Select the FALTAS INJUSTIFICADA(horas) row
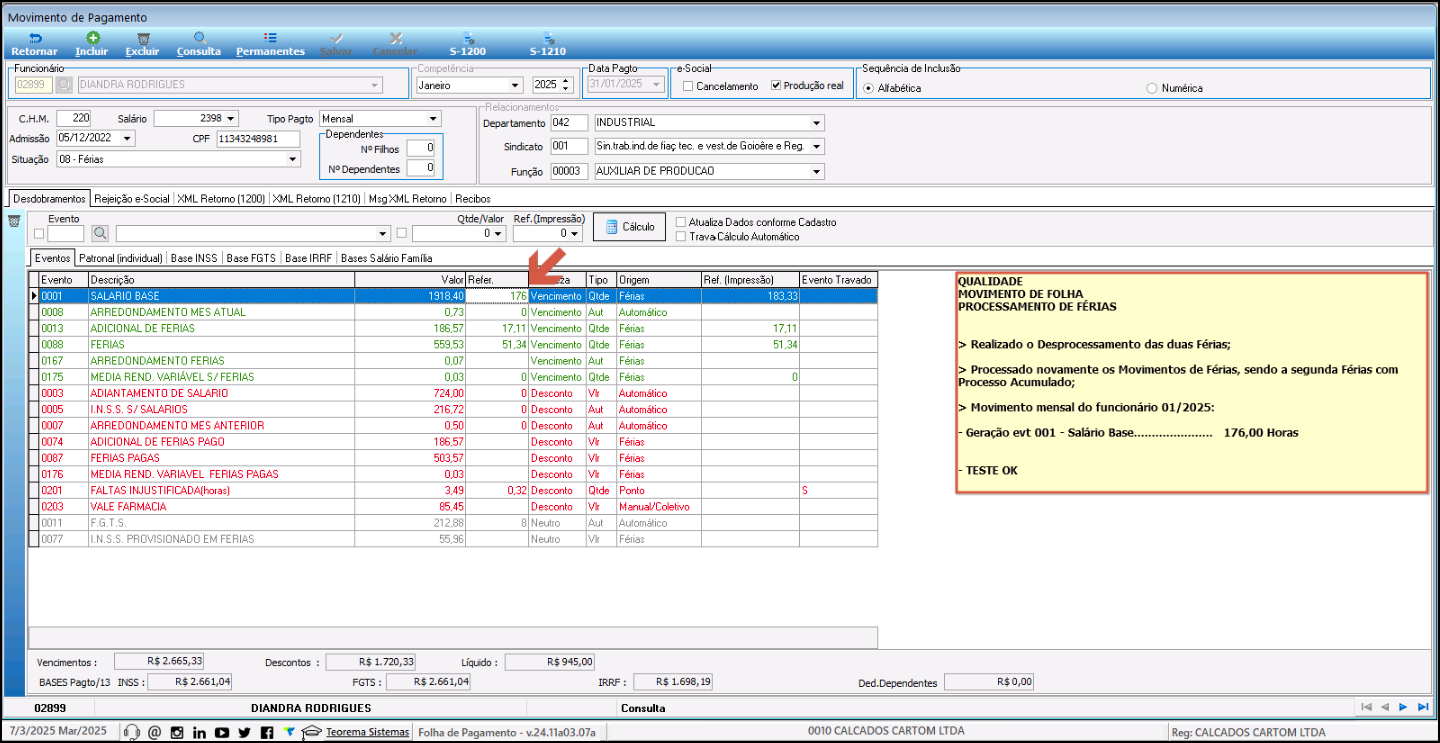This screenshot has width=1440, height=743. 453,490
